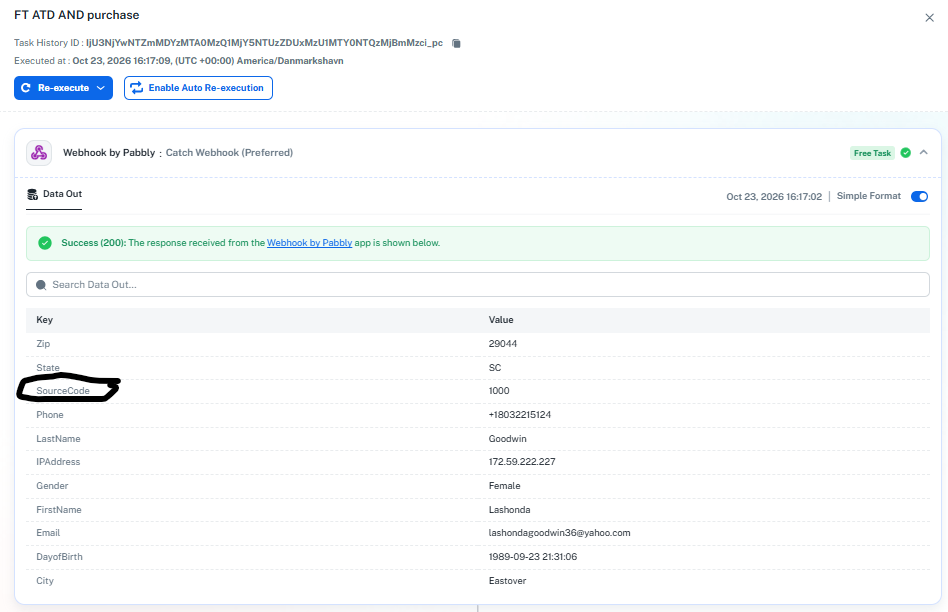This screenshot has width=948, height=612.
Task: Switch to the Data Out tab
Action: pyautogui.click(x=54, y=194)
